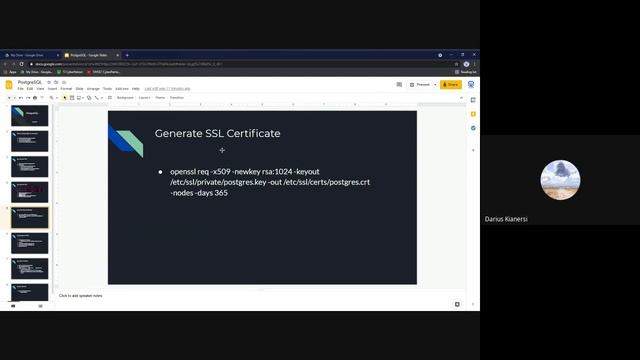Open the Apps bookmarks shortcut
This screenshot has width=640, height=360.
pyautogui.click(x=10, y=72)
